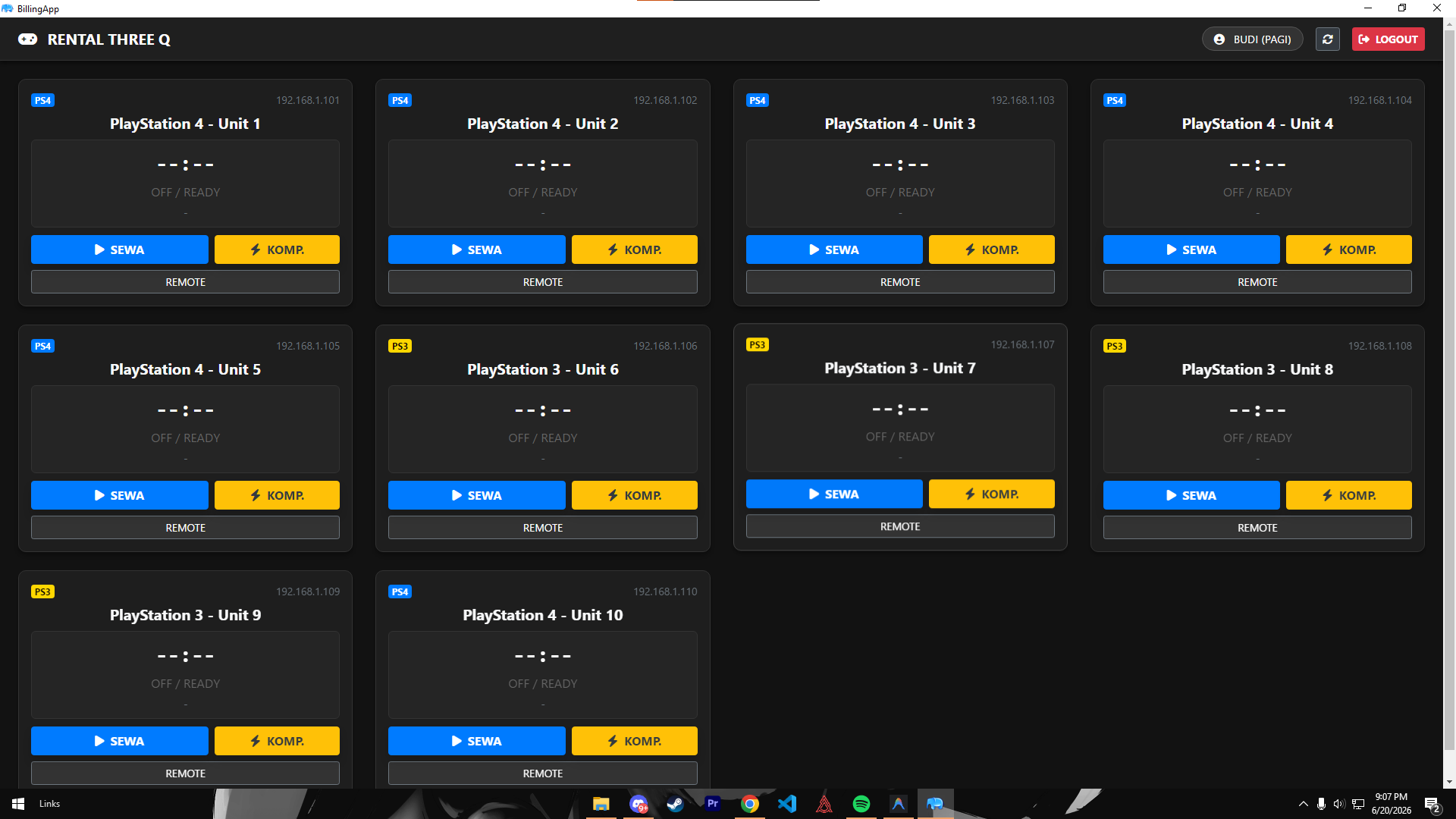Screen dimensions: 1456x819
Task: Click the gamepad logo next to RENTAL THREE Q
Action: click(x=28, y=39)
